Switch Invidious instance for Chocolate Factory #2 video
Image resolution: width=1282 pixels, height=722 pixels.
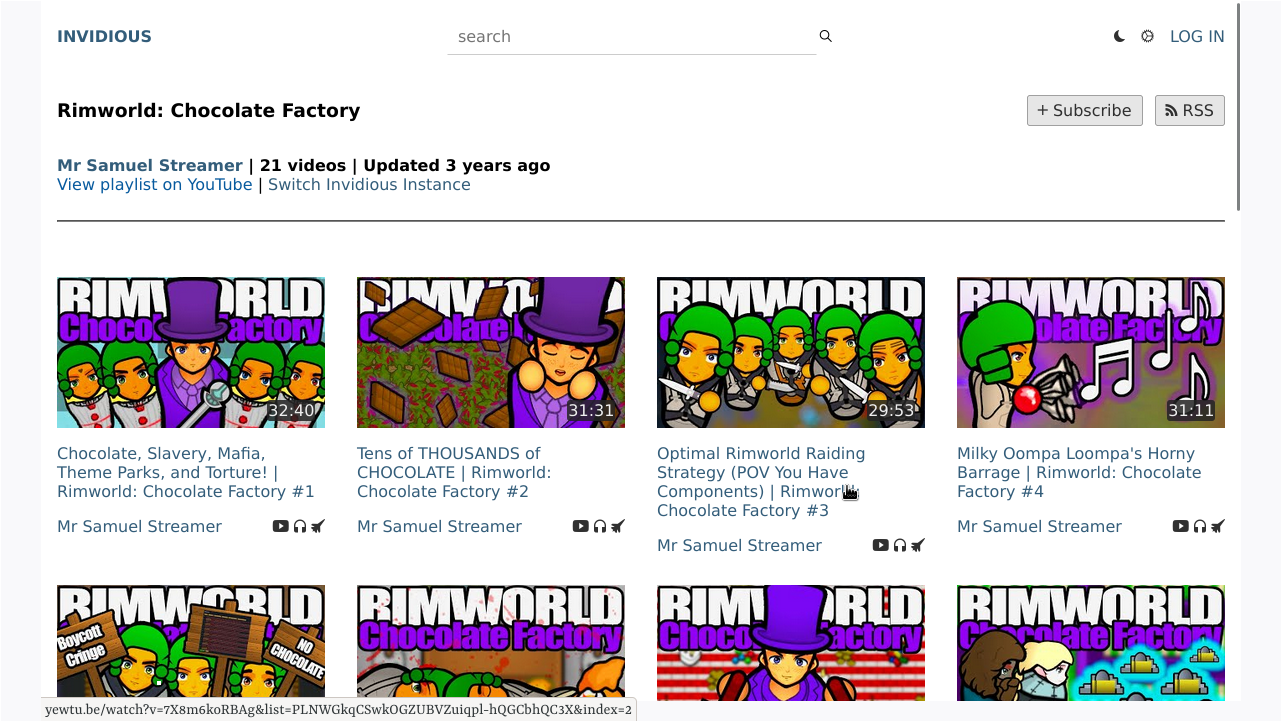click(618, 526)
